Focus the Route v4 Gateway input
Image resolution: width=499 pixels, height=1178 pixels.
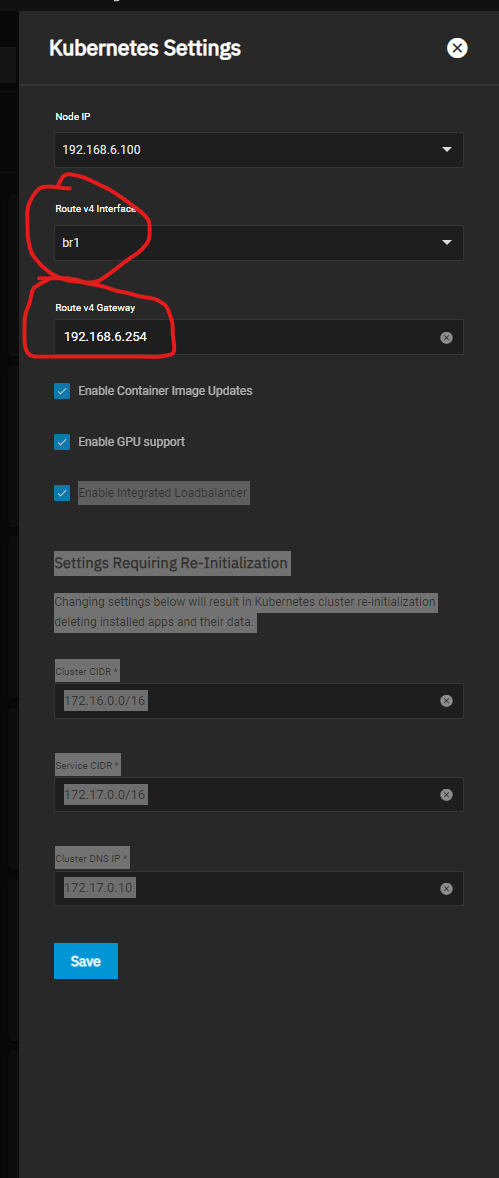click(246, 337)
